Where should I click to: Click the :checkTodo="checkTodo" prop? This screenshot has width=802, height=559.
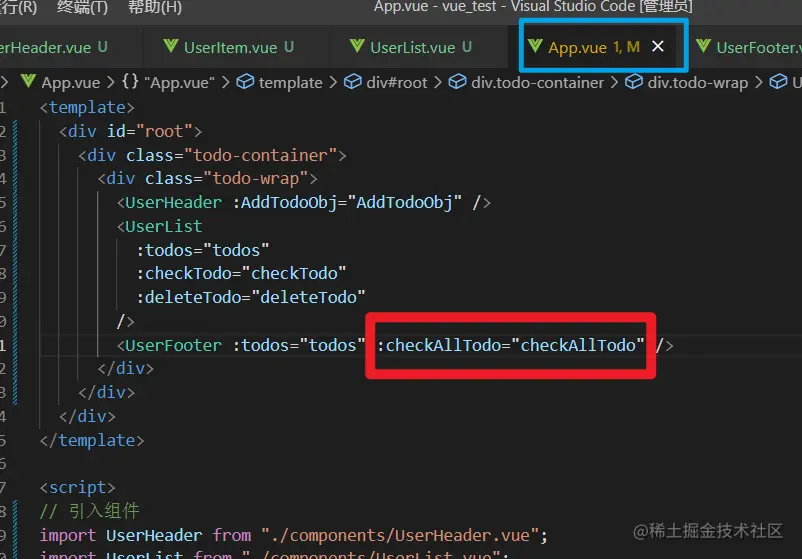(241, 274)
